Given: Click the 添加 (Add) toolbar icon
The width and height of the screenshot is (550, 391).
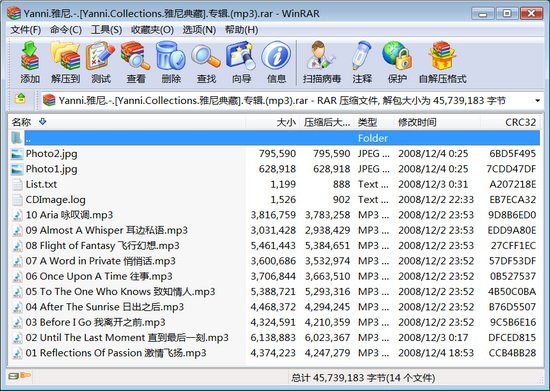Looking at the screenshot, I should pyautogui.click(x=30, y=56).
